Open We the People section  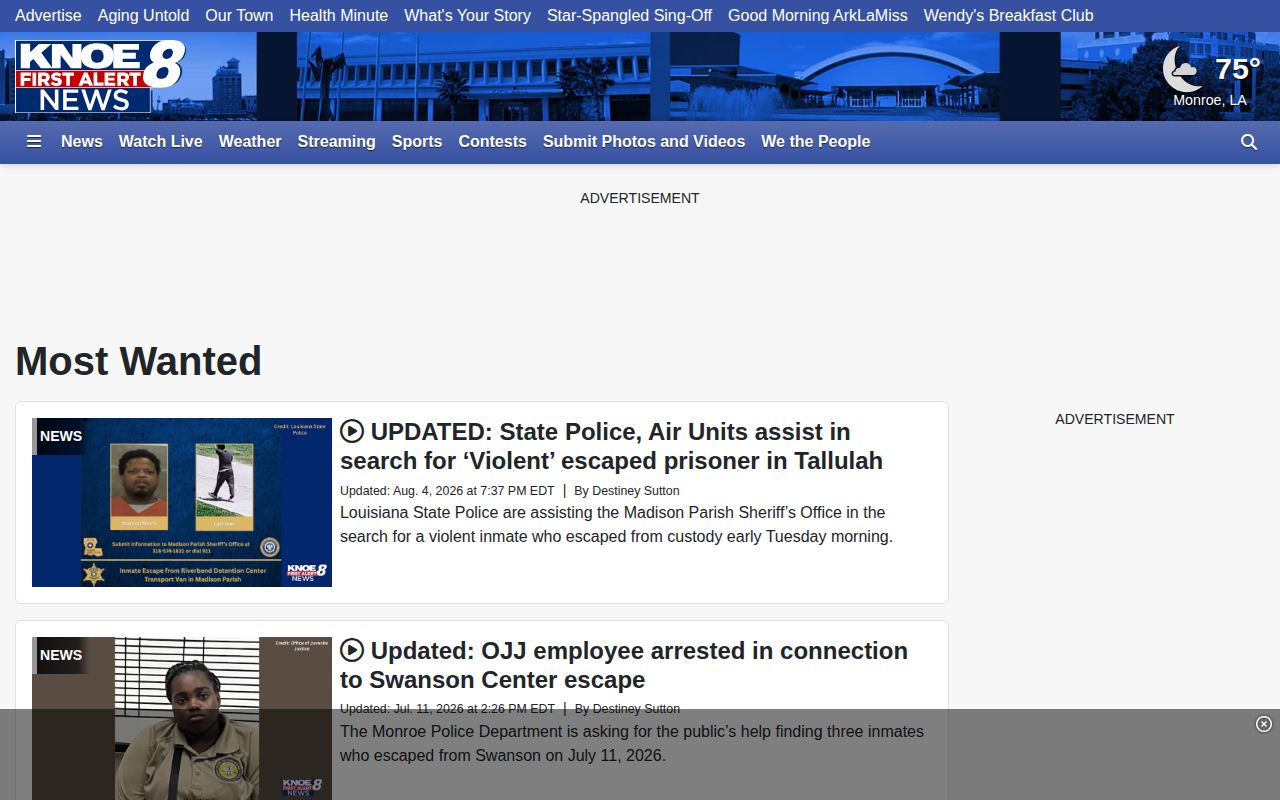pyautogui.click(x=816, y=142)
